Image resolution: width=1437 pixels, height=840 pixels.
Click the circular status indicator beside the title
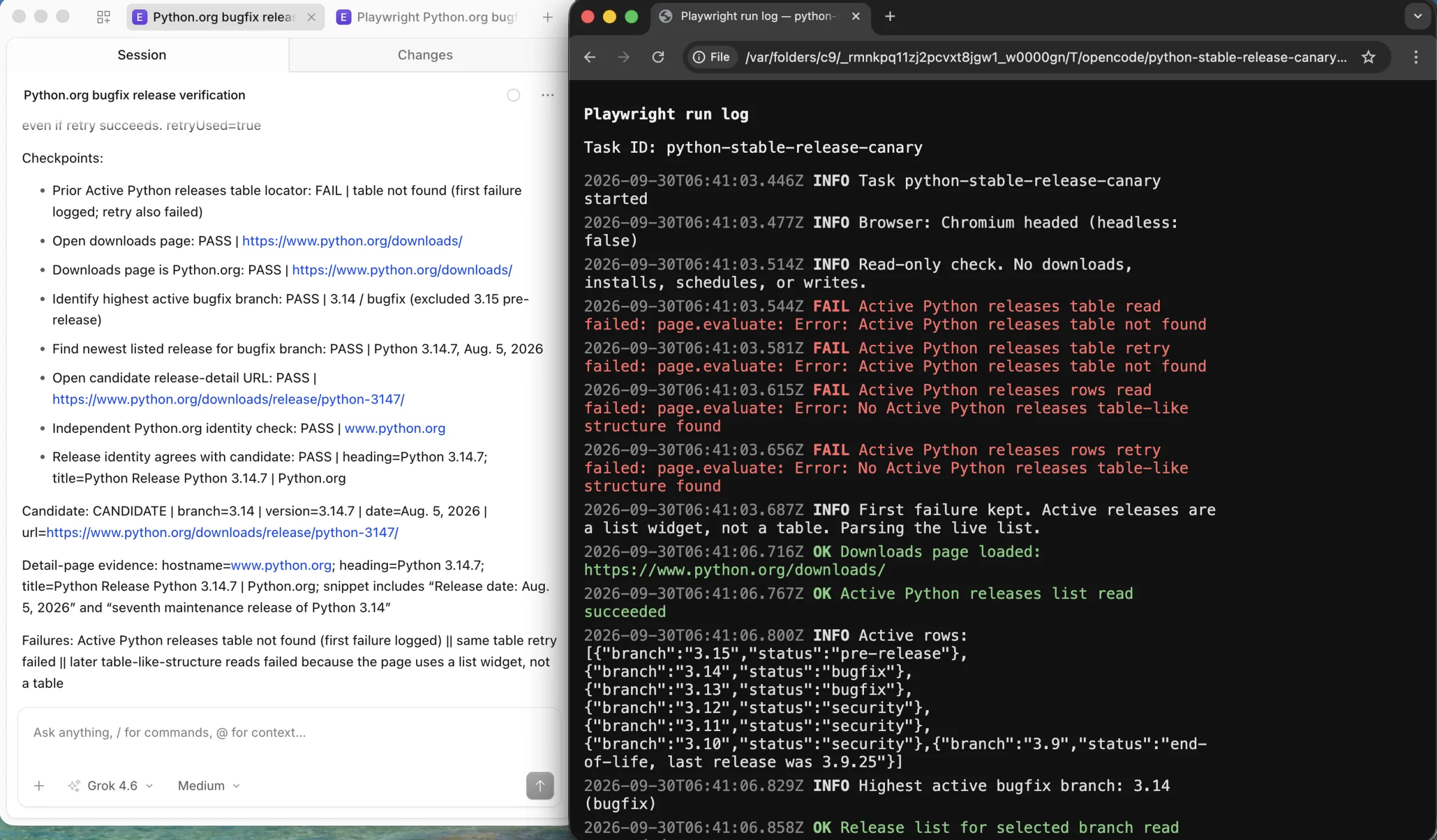[x=513, y=95]
